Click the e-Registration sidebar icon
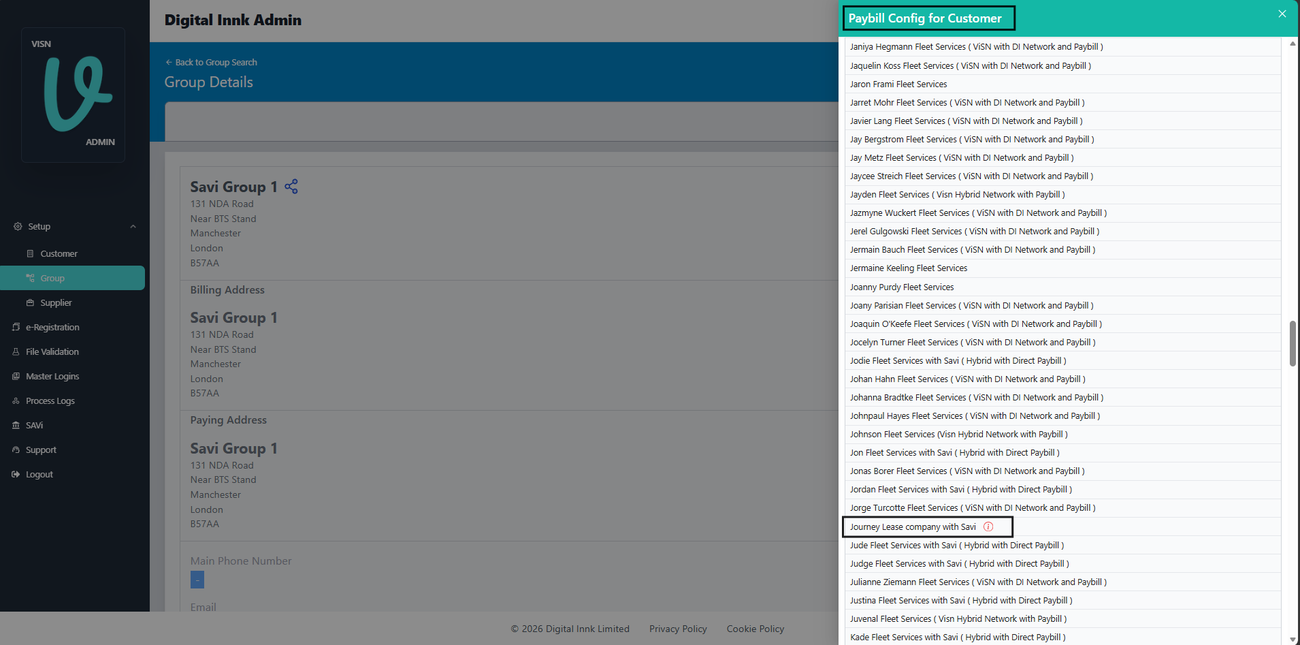1300x645 pixels. [16, 327]
